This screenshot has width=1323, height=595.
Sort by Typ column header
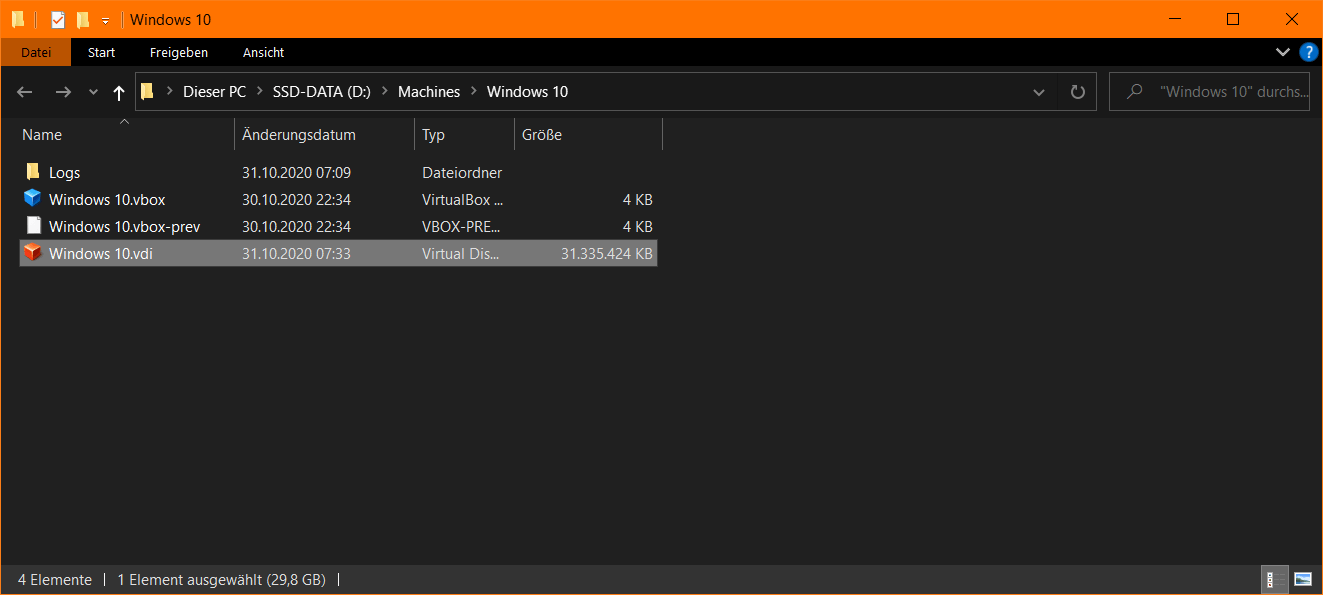[x=464, y=135]
